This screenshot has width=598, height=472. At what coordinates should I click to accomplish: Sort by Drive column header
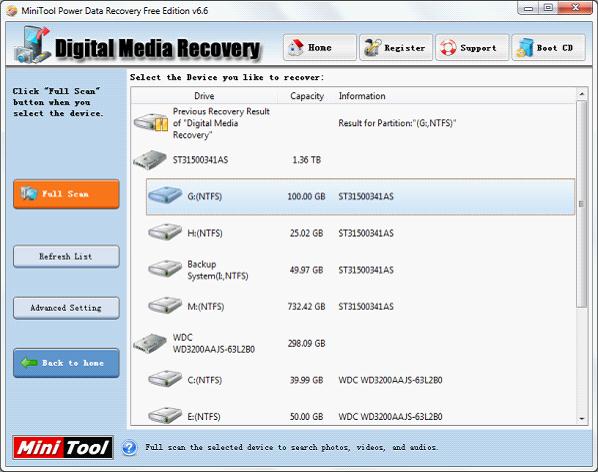(204, 96)
